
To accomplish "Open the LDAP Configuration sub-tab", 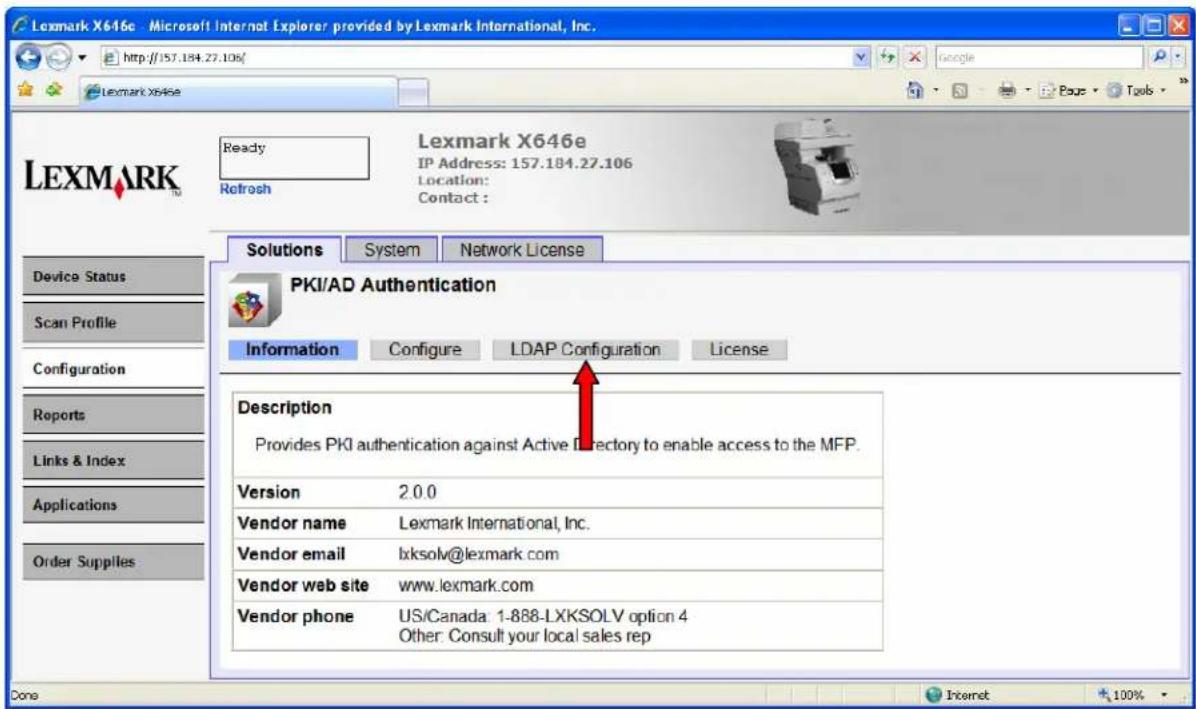I will click(585, 349).
